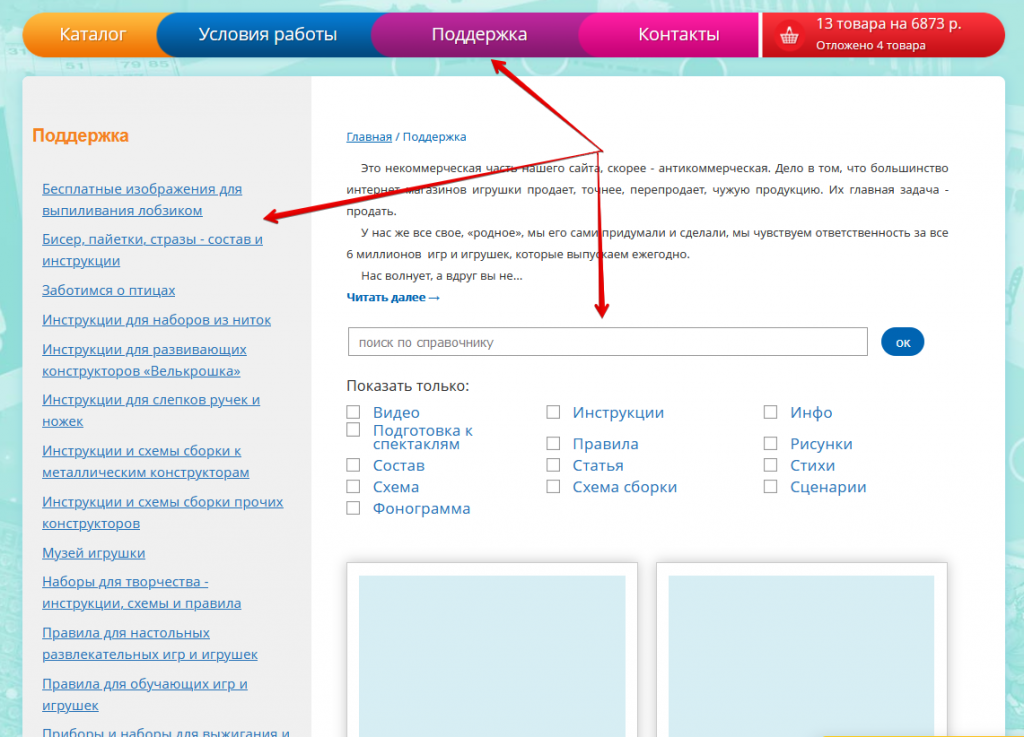Tick the Сценарии checkbox
Screen dimensions: 1024x737
click(771, 486)
